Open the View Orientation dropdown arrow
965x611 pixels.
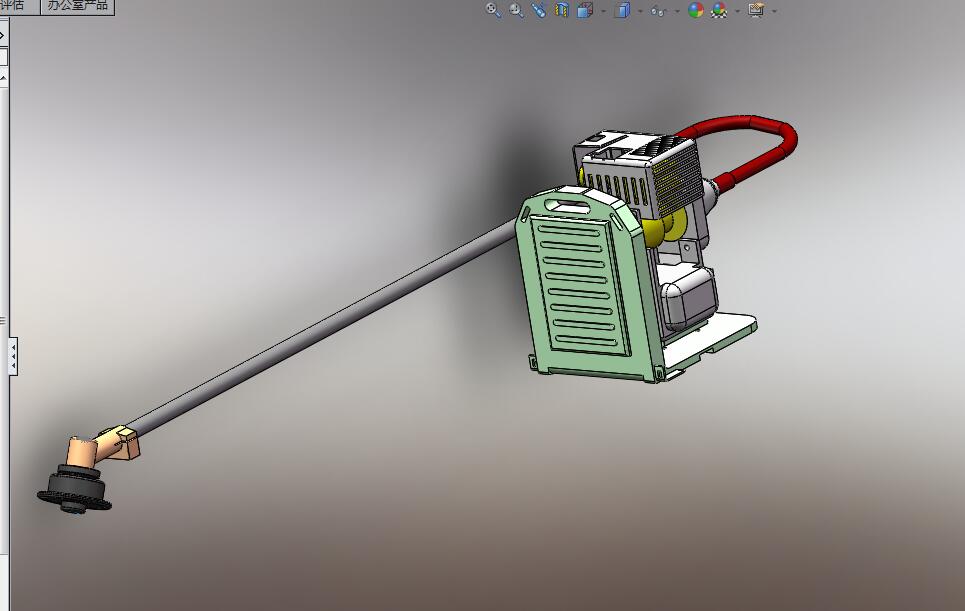603,11
